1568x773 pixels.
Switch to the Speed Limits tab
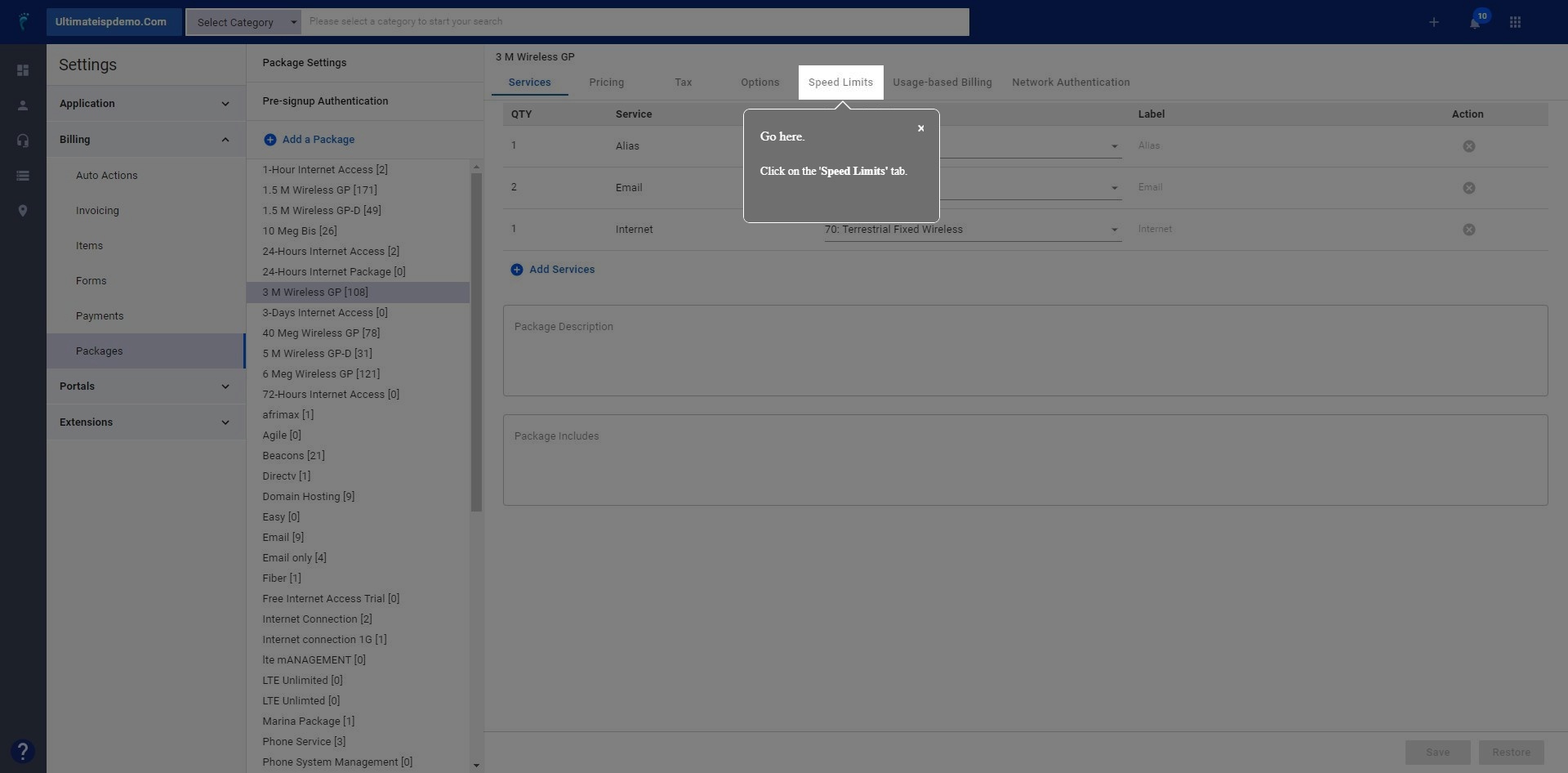[x=840, y=83]
